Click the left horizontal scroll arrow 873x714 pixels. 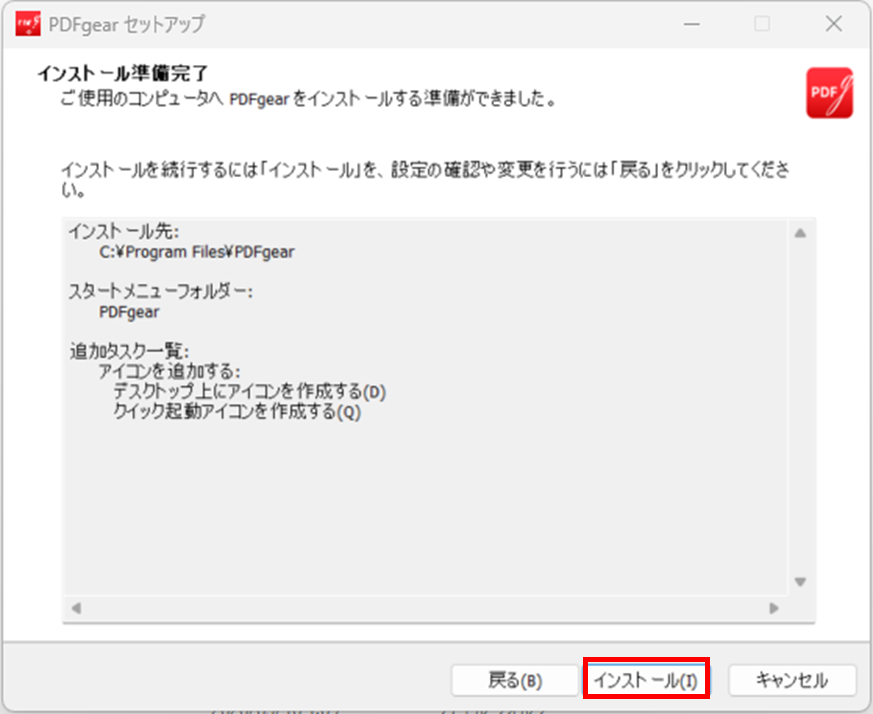coord(77,608)
